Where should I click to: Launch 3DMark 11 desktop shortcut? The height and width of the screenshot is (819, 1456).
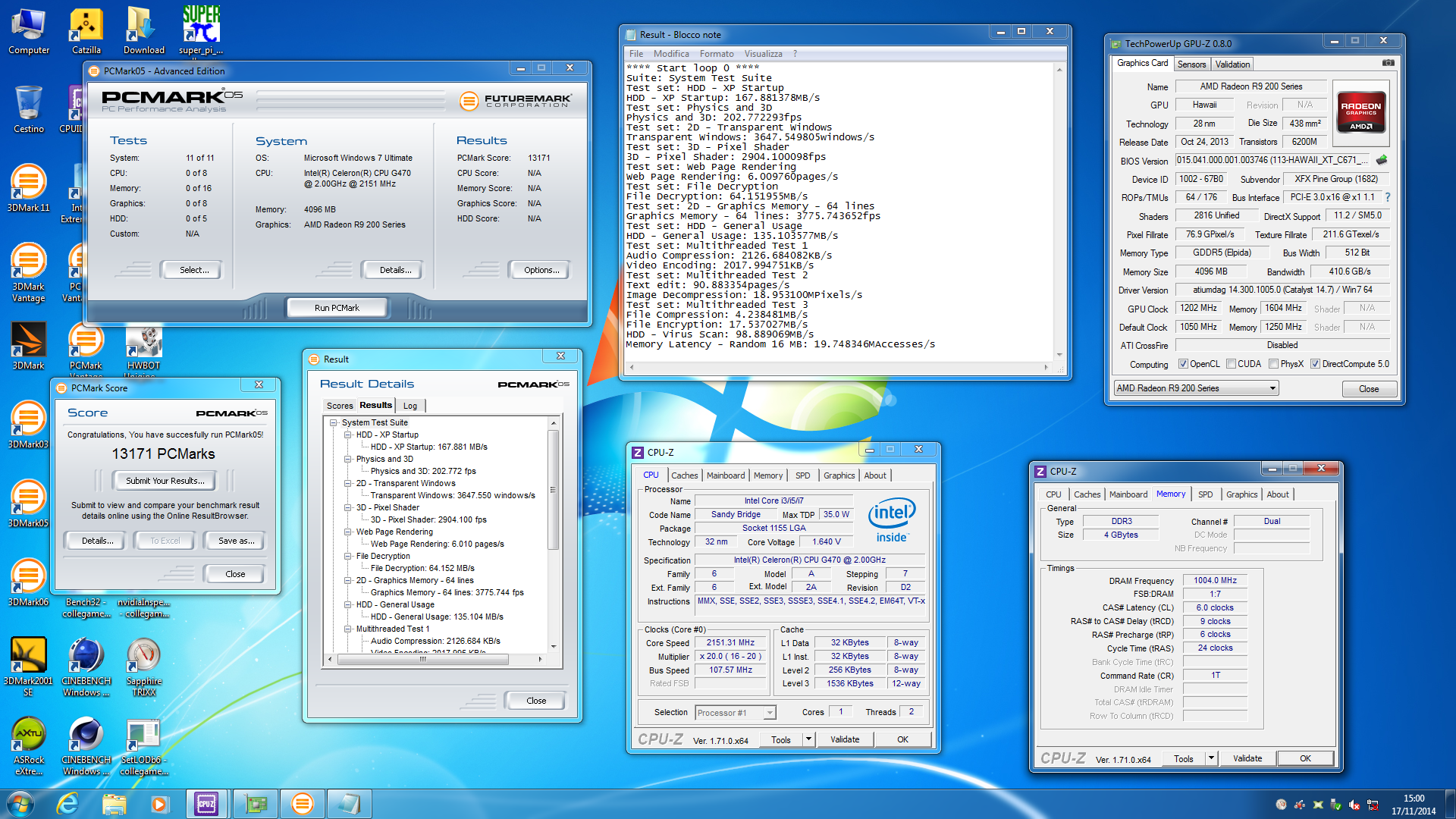(x=29, y=189)
